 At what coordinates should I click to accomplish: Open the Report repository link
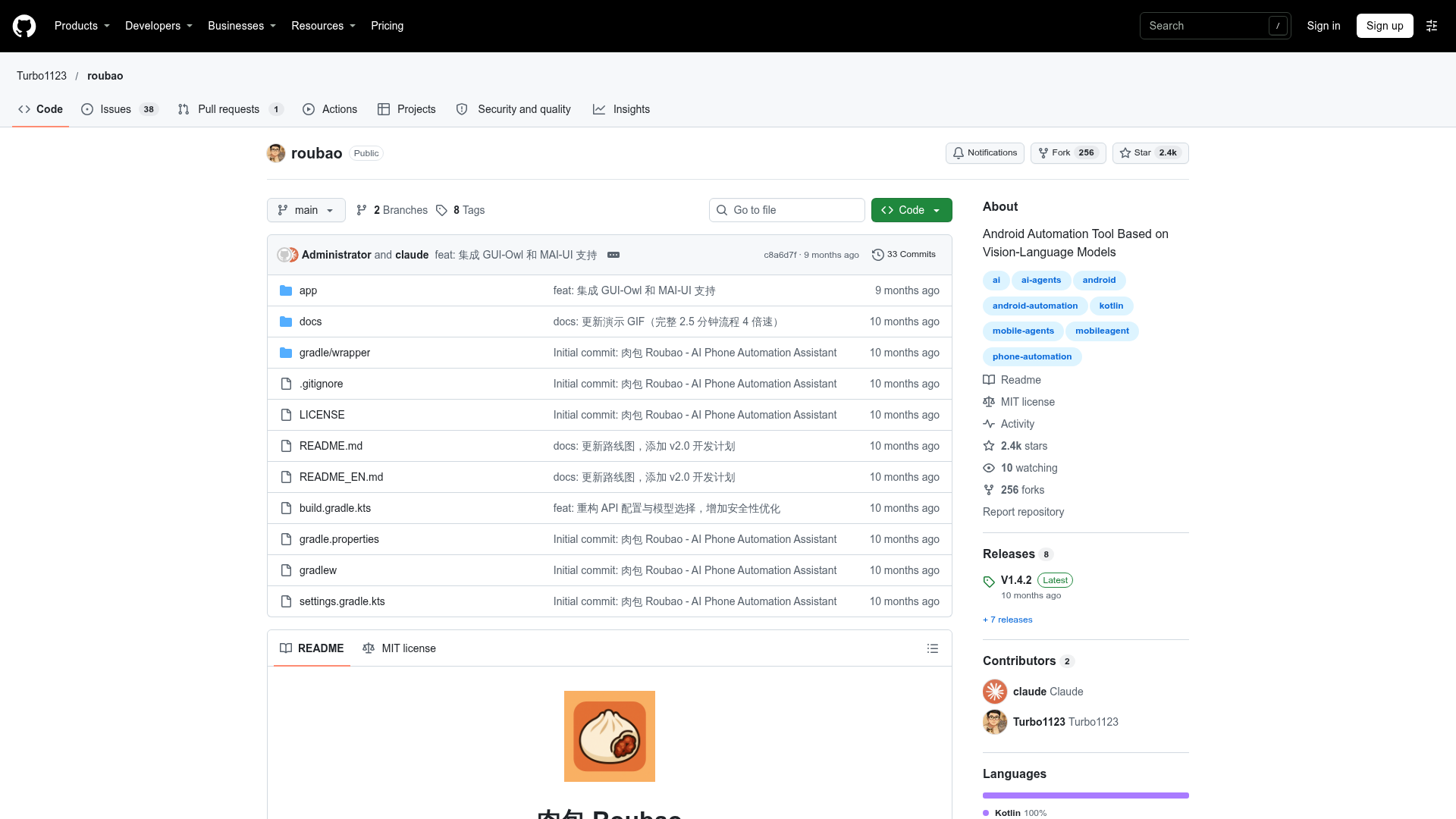1023,512
